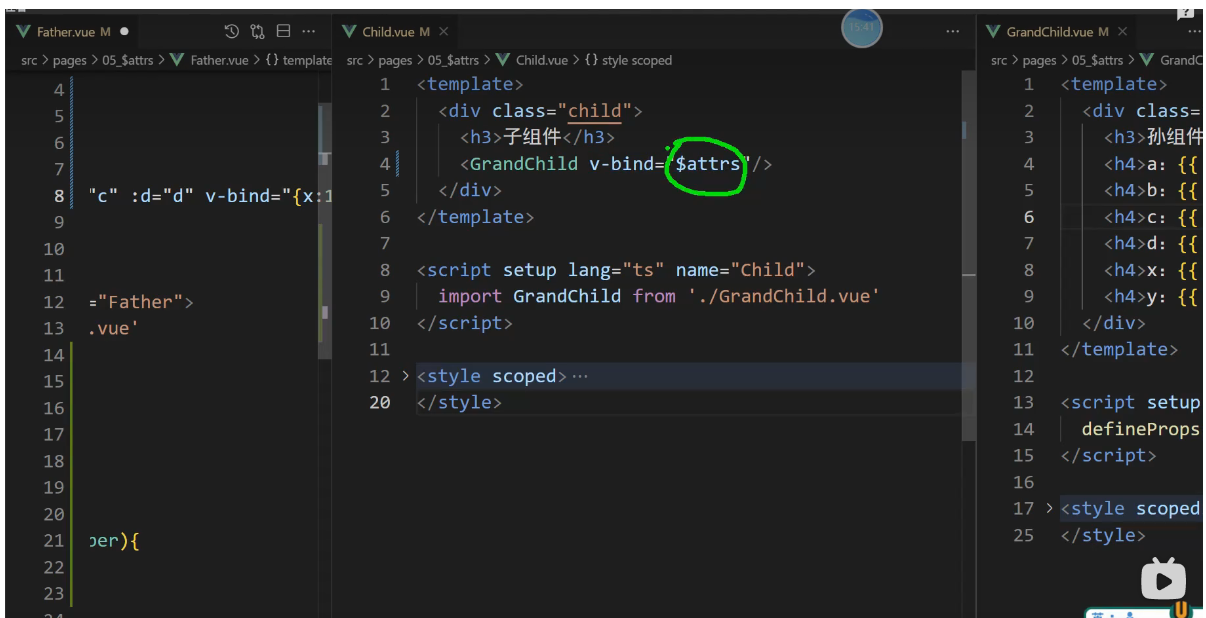This screenshot has height=618, width=1206.
Task: Click closing '</div>' on Child.vue line 5
Action: [x=470, y=190]
